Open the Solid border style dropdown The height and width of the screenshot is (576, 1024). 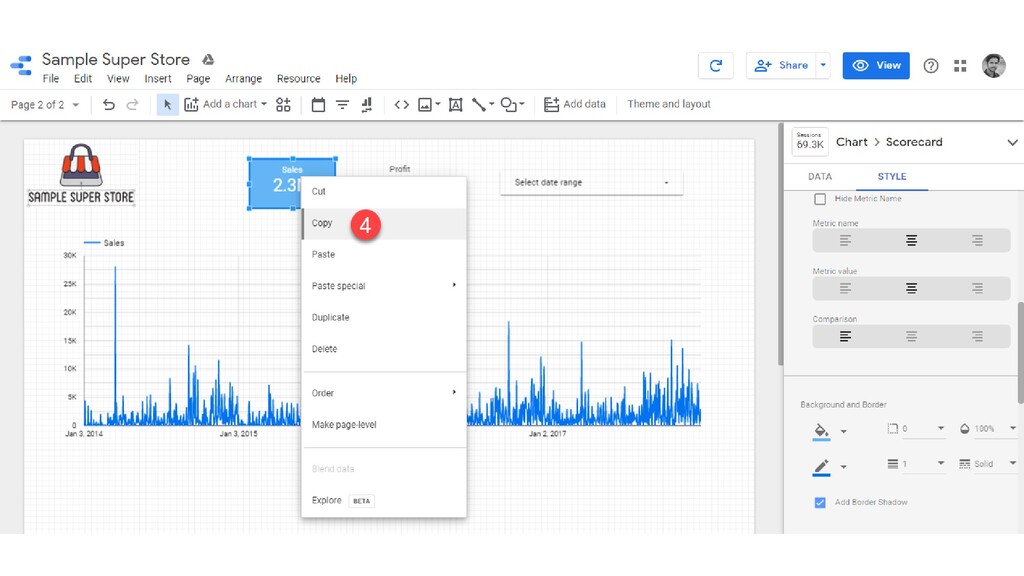pos(987,464)
